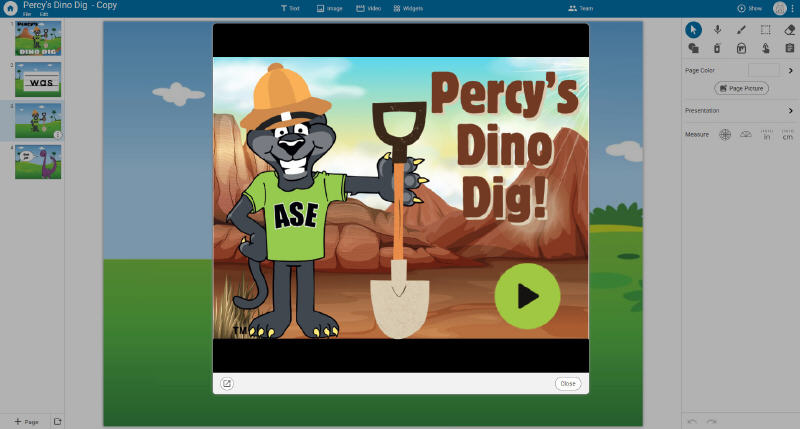The height and width of the screenshot is (429, 800).
Task: Close the video popup dialog
Action: [568, 384]
